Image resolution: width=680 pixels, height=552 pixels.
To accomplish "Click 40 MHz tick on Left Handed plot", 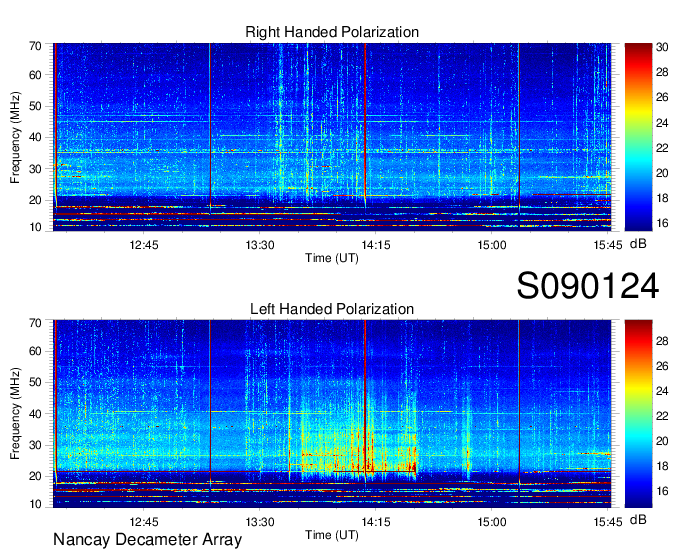I will [x=35, y=414].
